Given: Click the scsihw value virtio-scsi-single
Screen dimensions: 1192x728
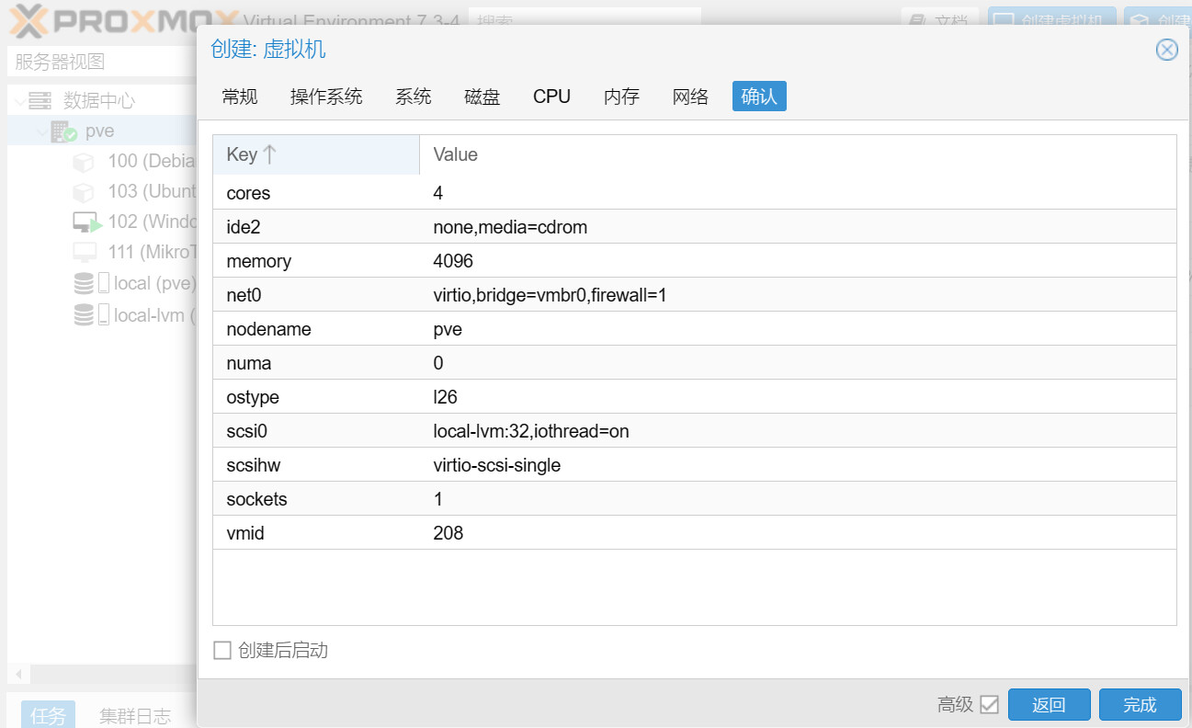Looking at the screenshot, I should [496, 465].
